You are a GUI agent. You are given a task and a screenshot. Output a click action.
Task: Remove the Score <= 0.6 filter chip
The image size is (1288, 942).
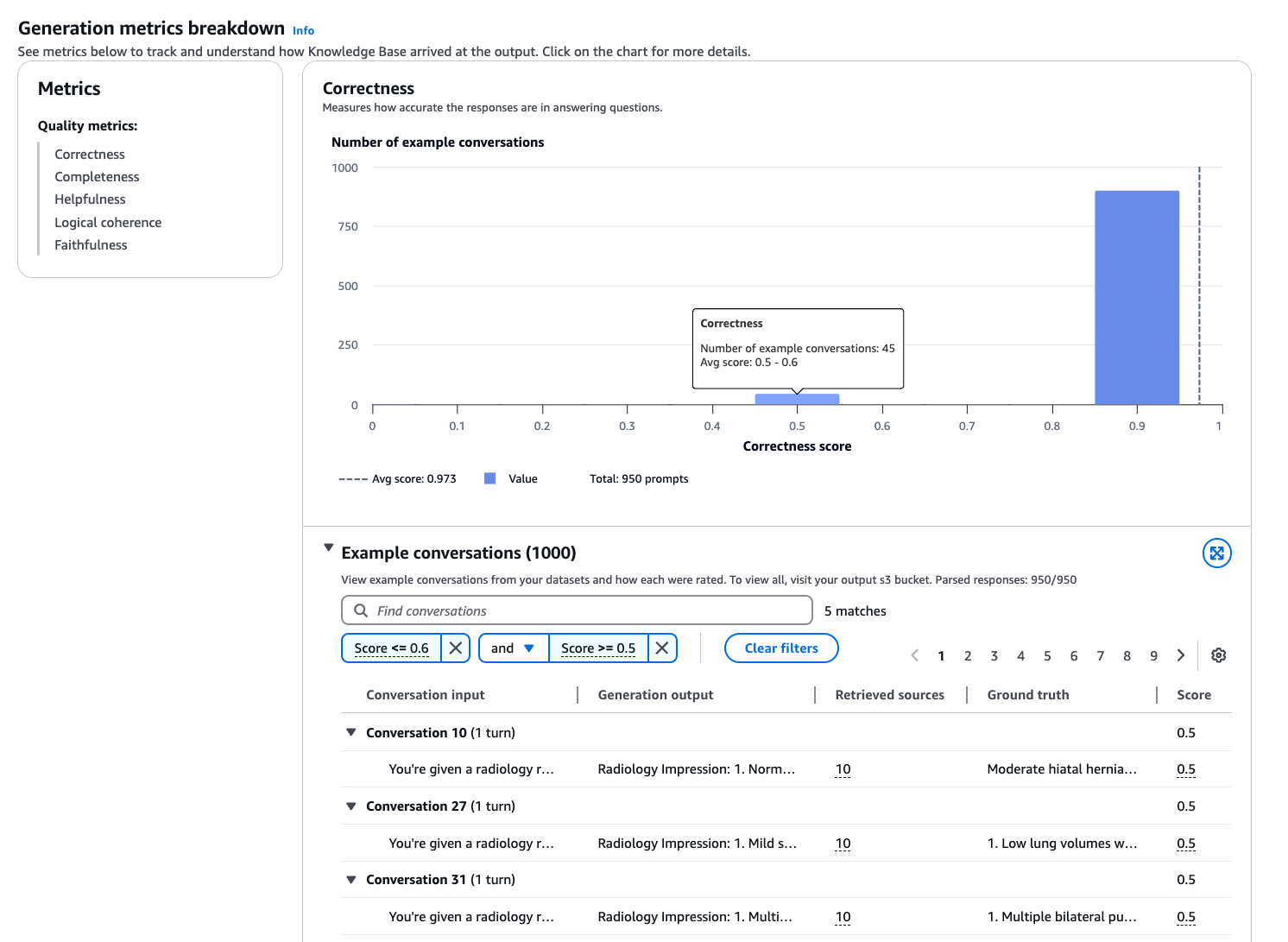click(455, 648)
